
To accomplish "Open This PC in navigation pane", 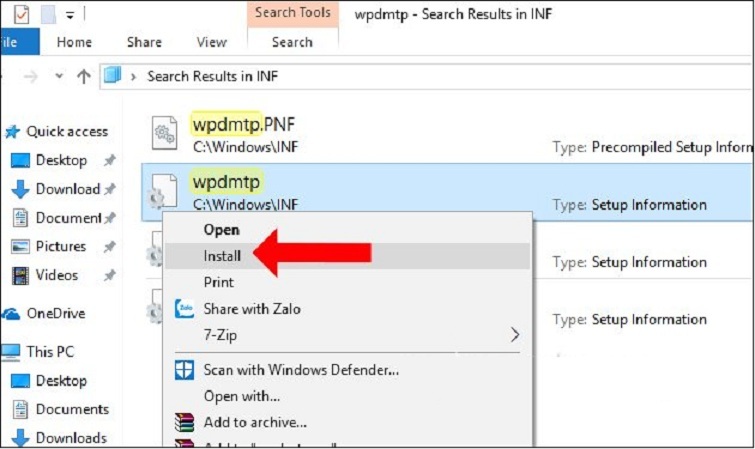I will 49,352.
